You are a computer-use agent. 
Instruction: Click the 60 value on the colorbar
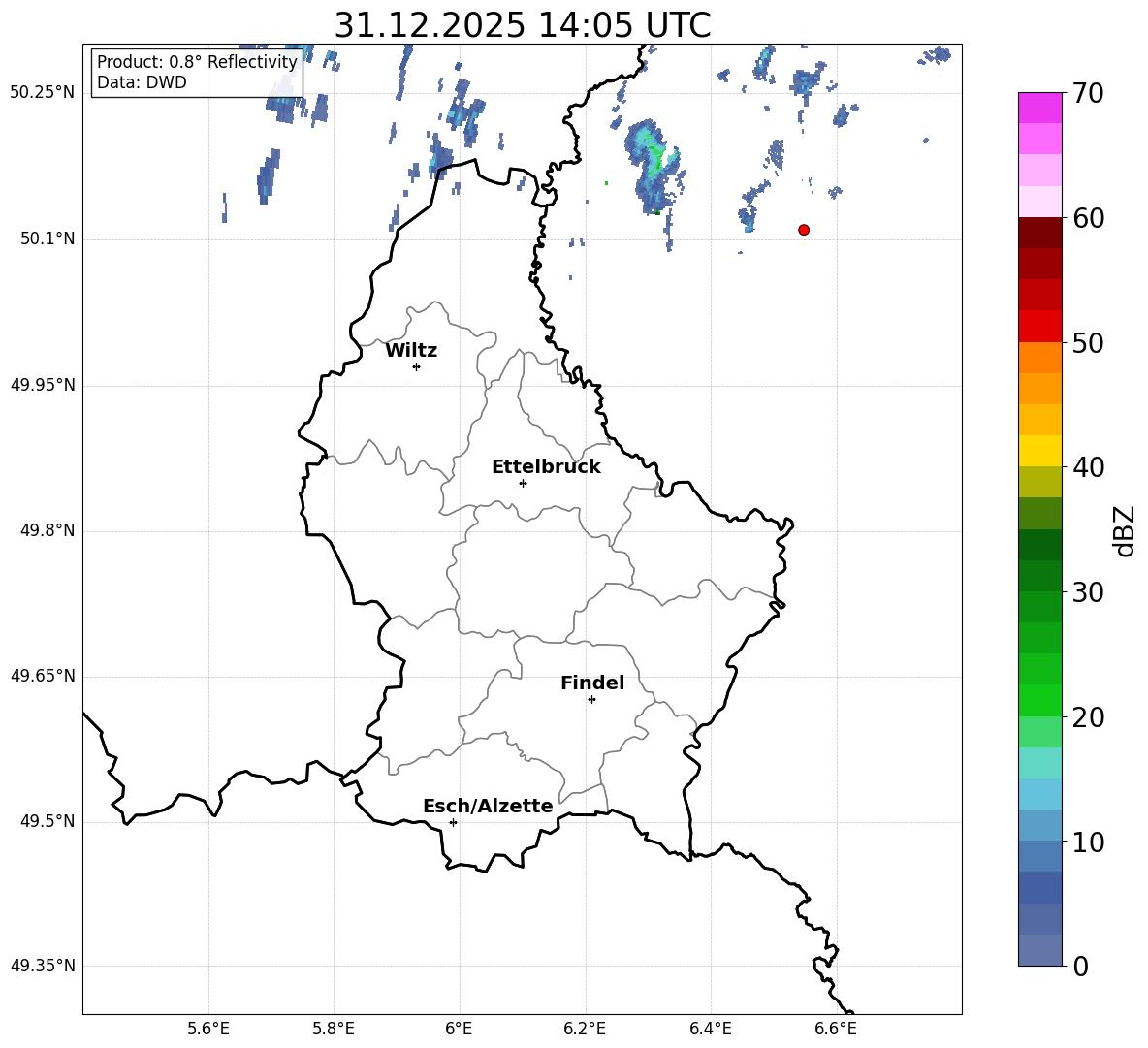(1088, 218)
